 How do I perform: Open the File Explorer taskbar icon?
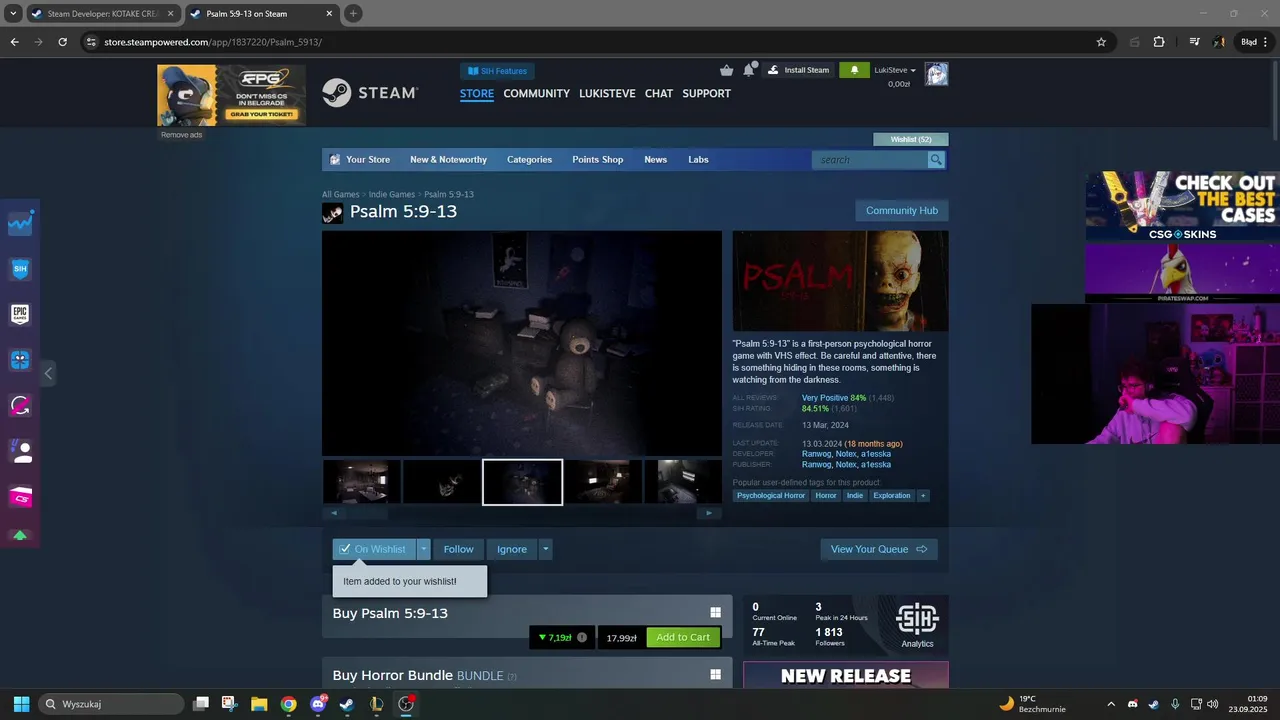(x=259, y=704)
